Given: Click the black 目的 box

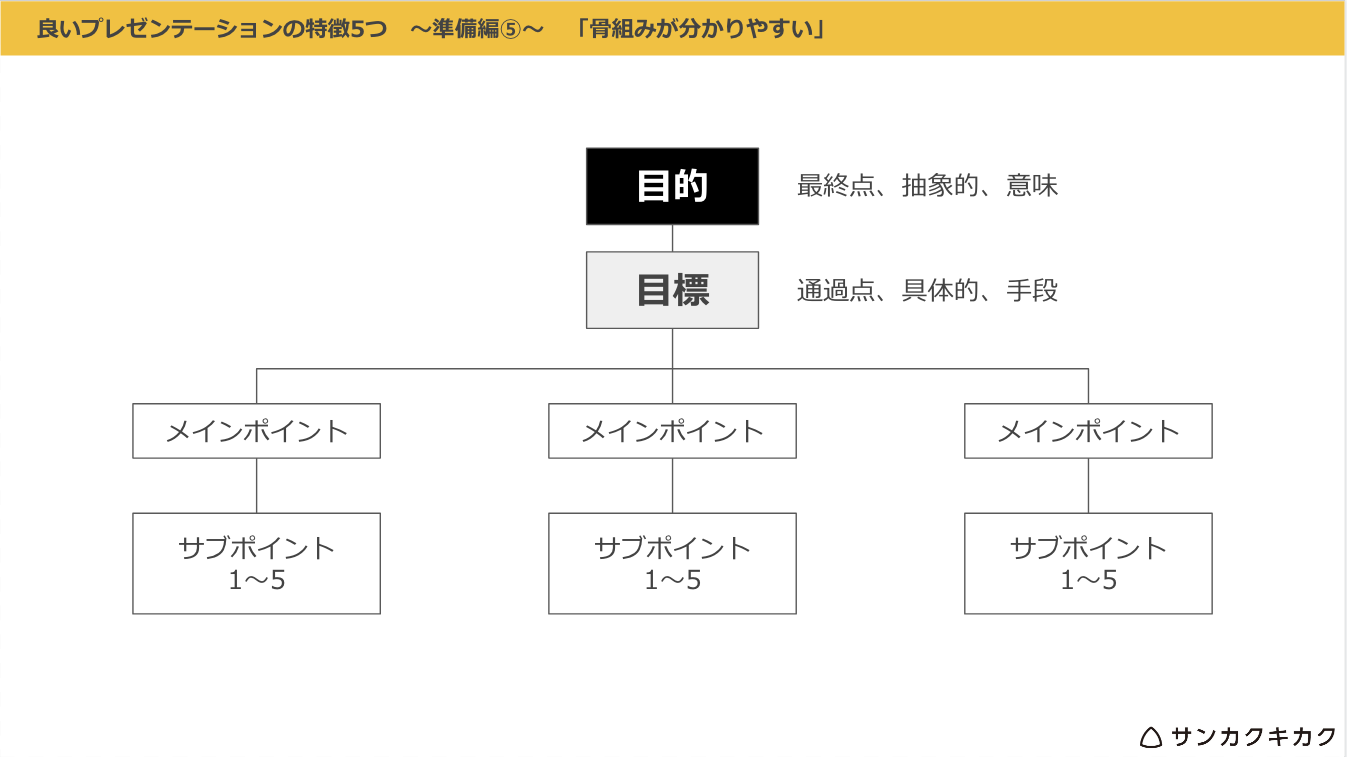Looking at the screenshot, I should 672,186.
